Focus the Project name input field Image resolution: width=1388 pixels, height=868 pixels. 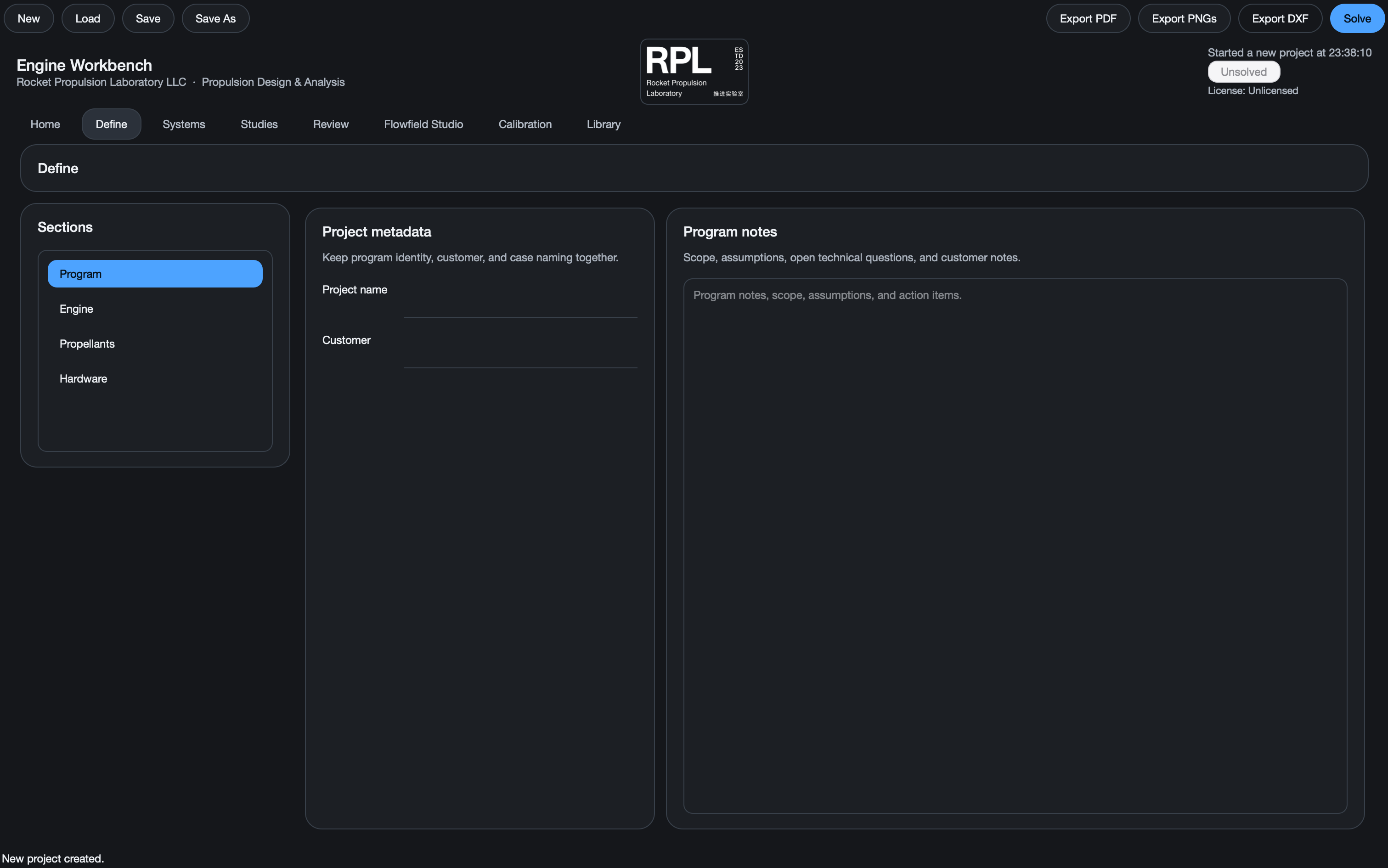coord(520,304)
